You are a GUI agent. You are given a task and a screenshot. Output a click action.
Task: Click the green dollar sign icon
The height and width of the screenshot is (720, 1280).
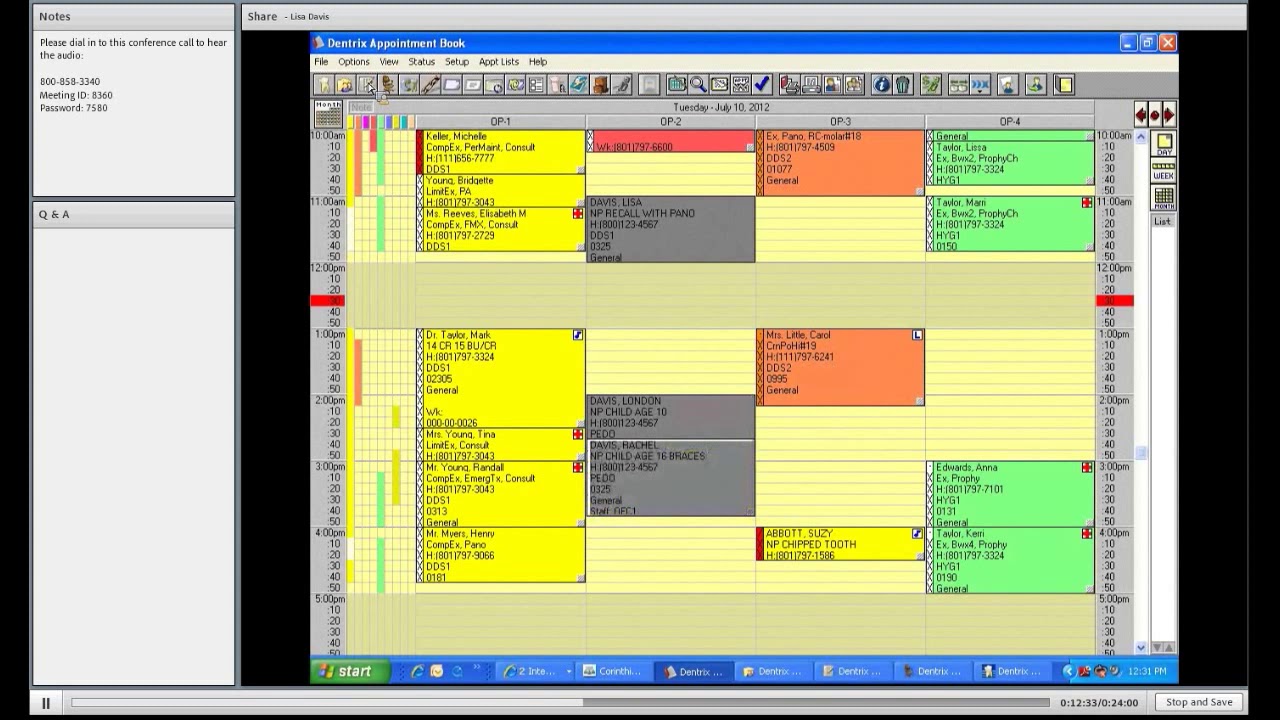[931, 85]
